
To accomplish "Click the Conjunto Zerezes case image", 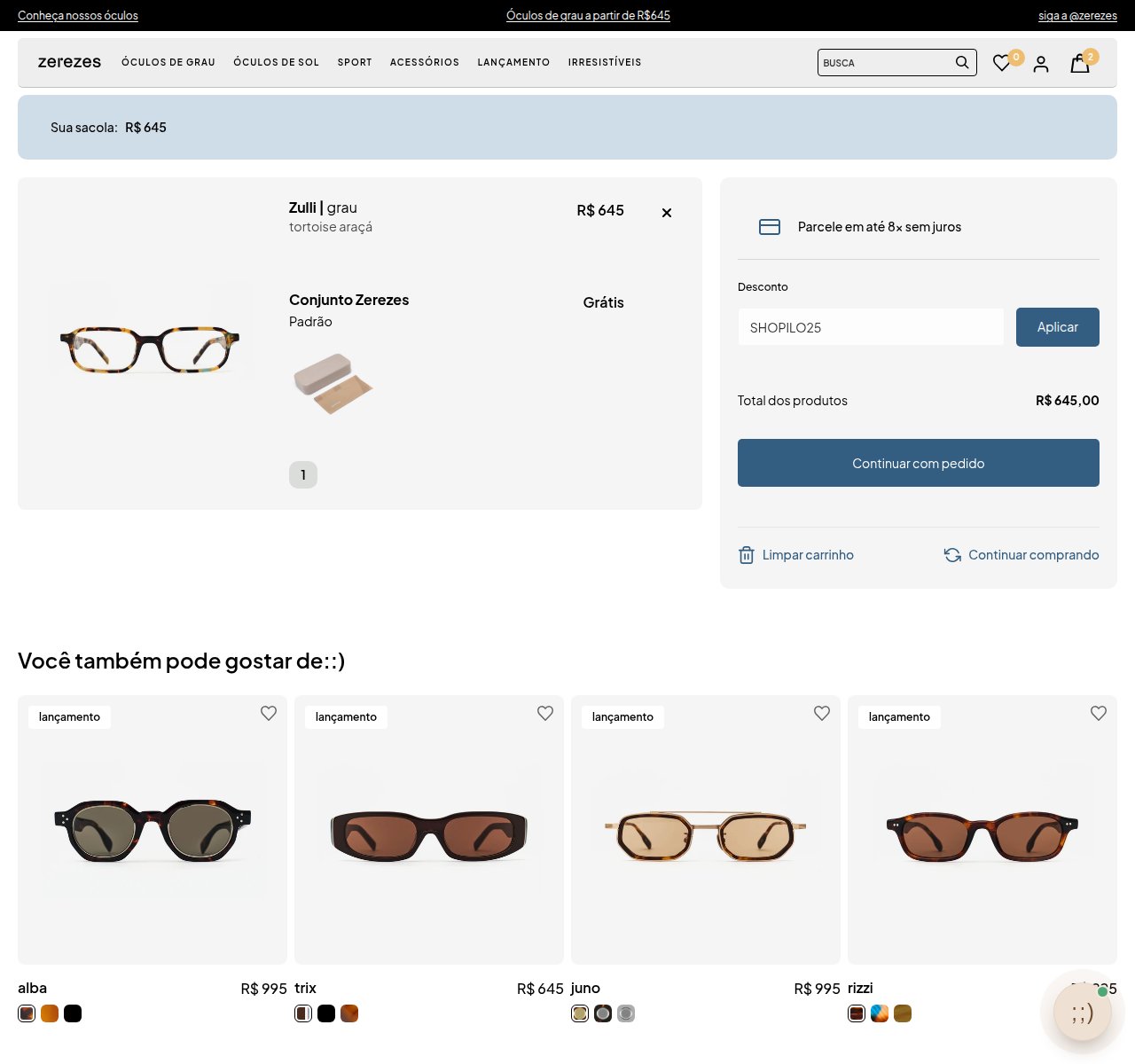I will click(x=333, y=383).
